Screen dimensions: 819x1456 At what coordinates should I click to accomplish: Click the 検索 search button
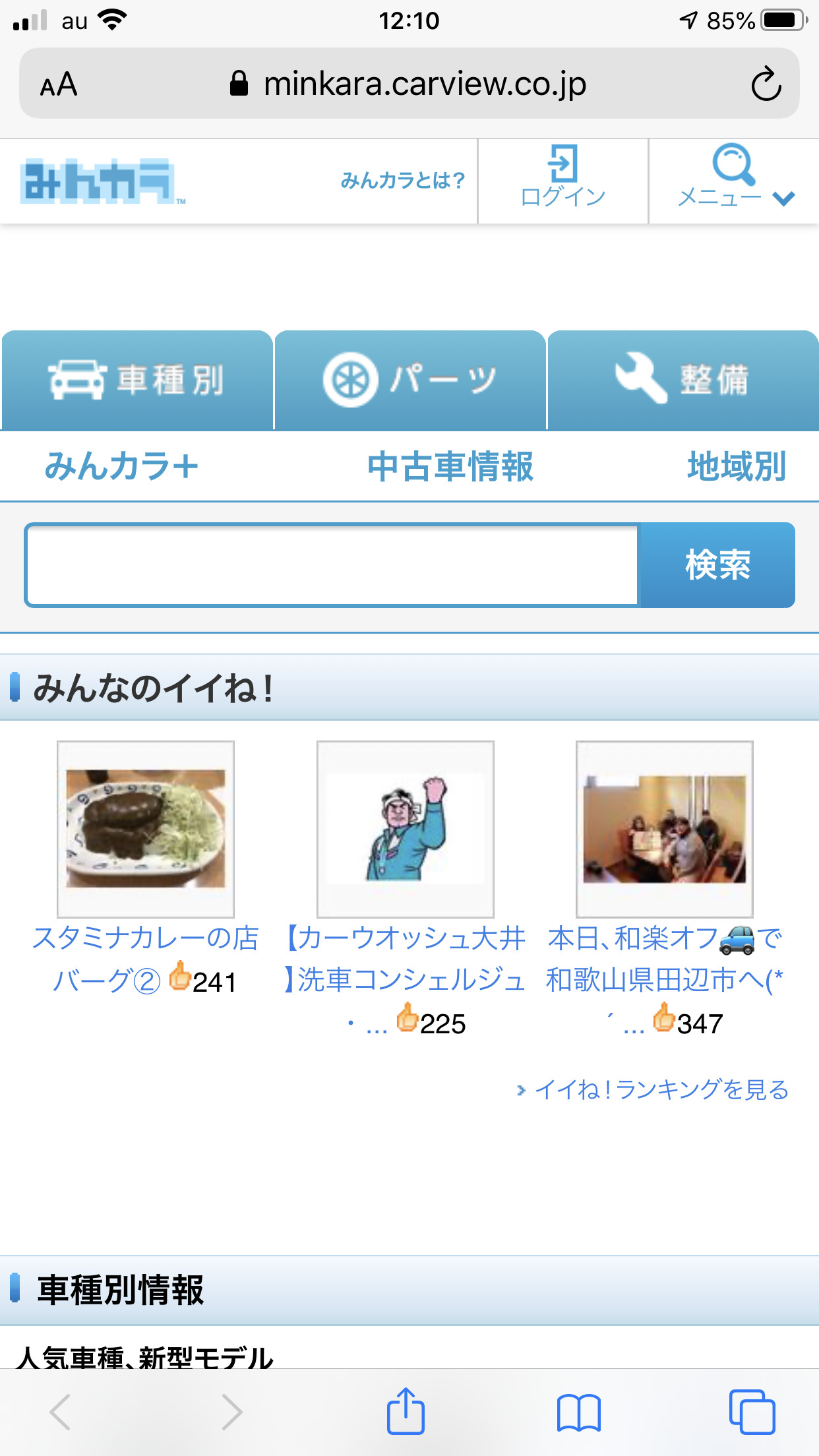(x=717, y=565)
